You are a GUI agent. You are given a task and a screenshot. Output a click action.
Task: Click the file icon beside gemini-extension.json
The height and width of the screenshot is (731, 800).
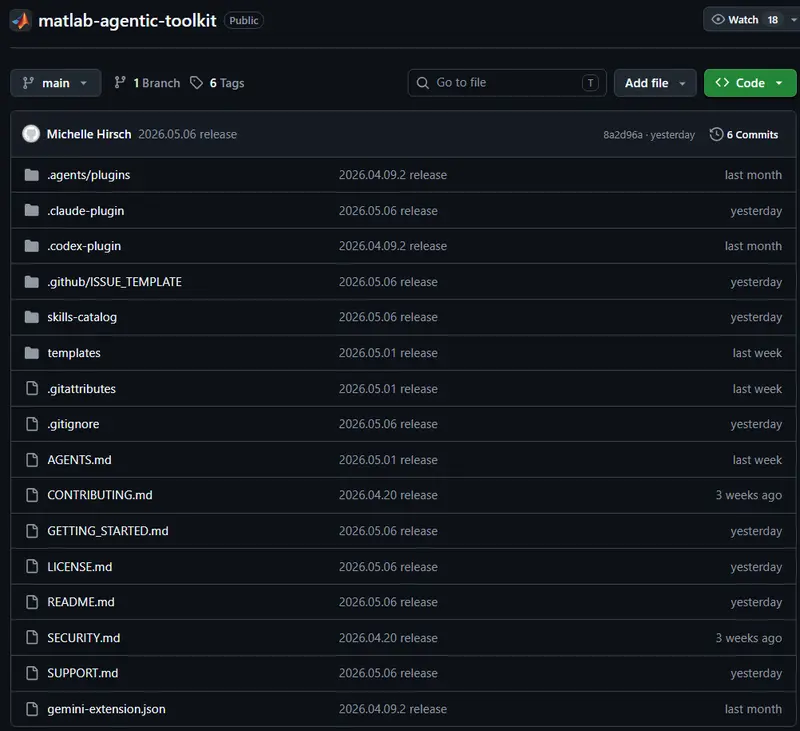(32, 709)
